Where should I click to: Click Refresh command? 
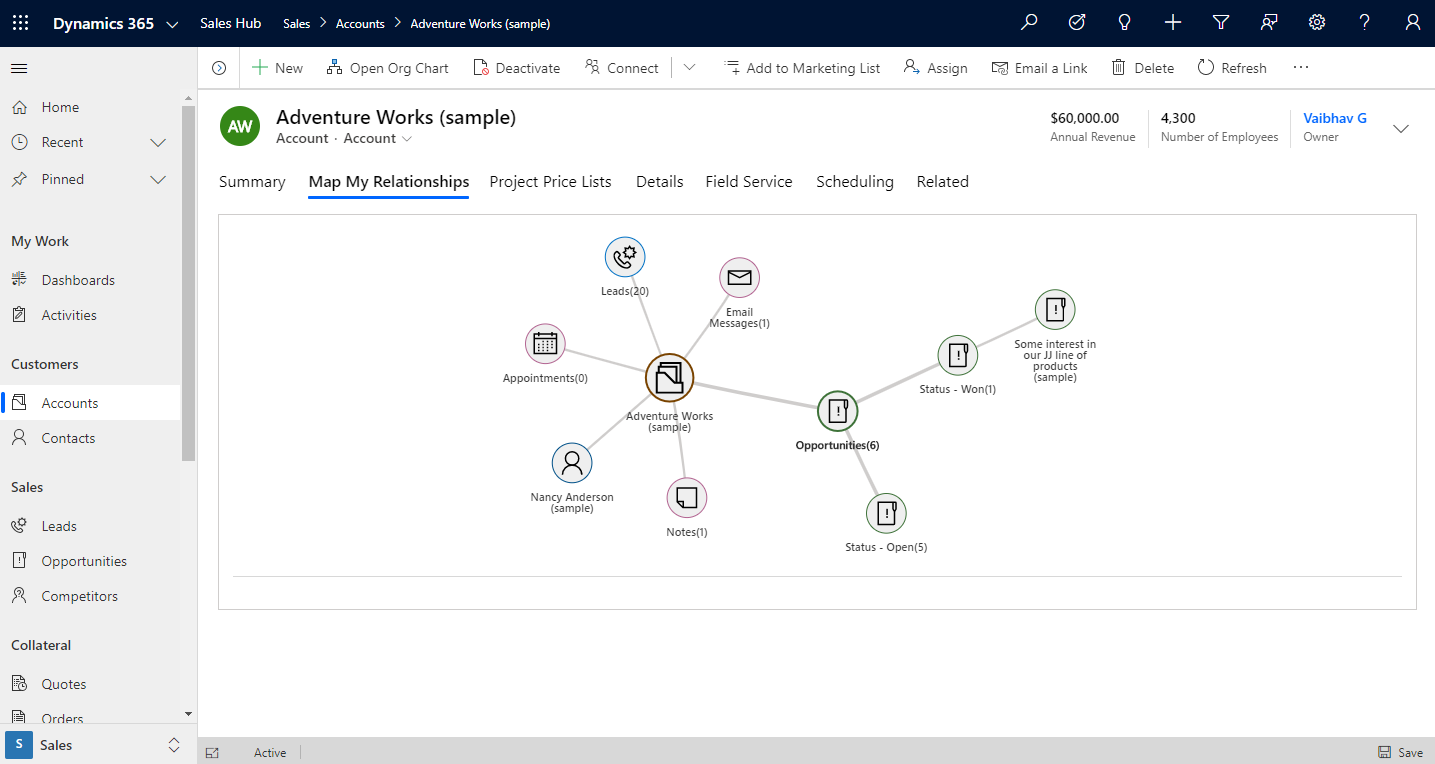click(x=1232, y=68)
